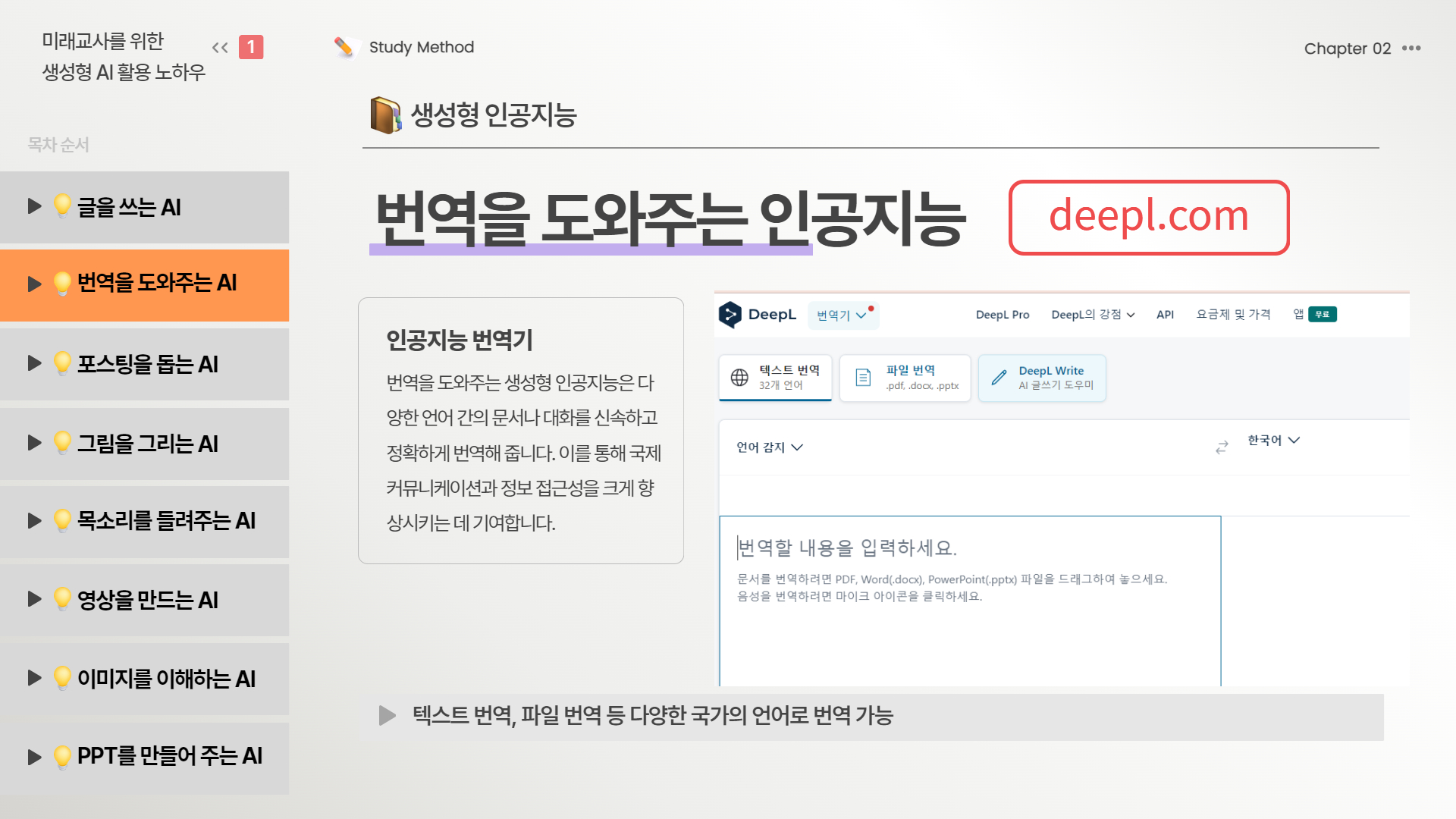Click the lightbulb icon of 영상을 만드는 AI
The image size is (1456, 819).
coord(63,600)
